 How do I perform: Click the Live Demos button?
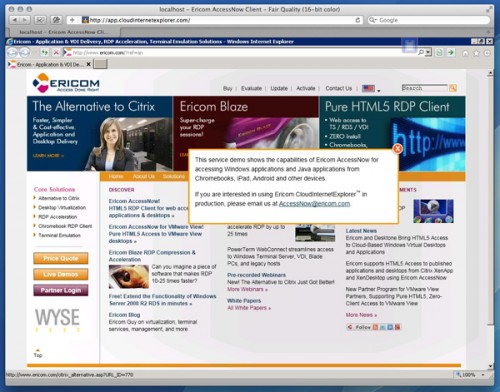click(x=61, y=274)
